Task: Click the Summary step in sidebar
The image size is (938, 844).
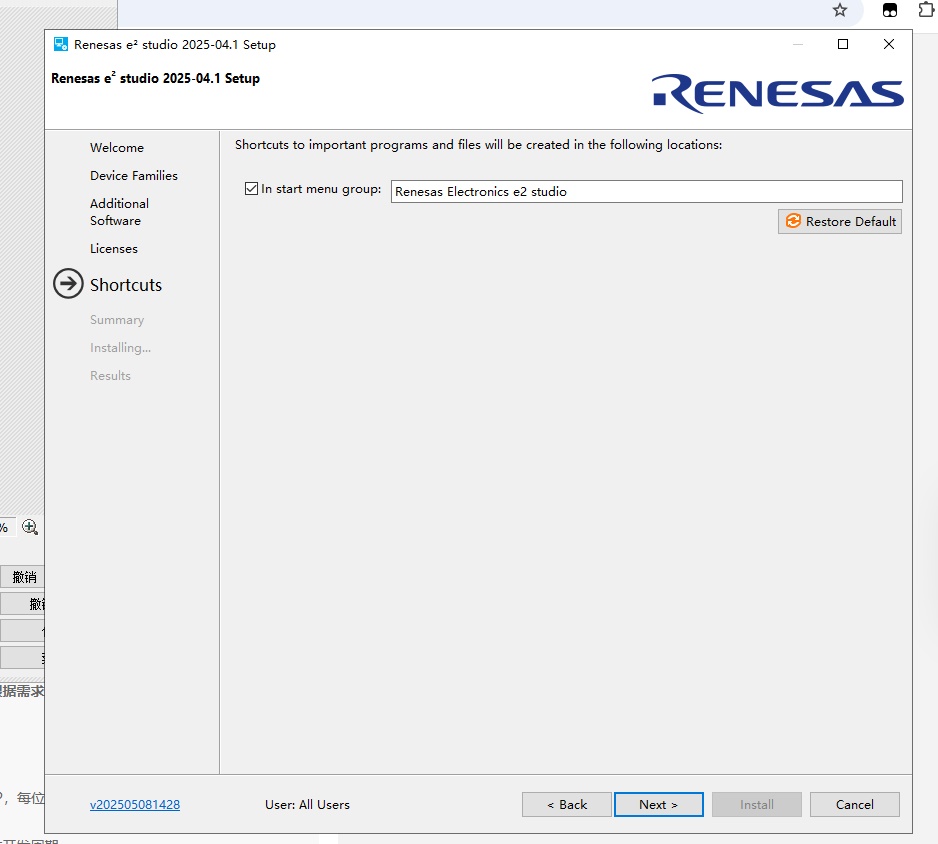Action: (117, 320)
